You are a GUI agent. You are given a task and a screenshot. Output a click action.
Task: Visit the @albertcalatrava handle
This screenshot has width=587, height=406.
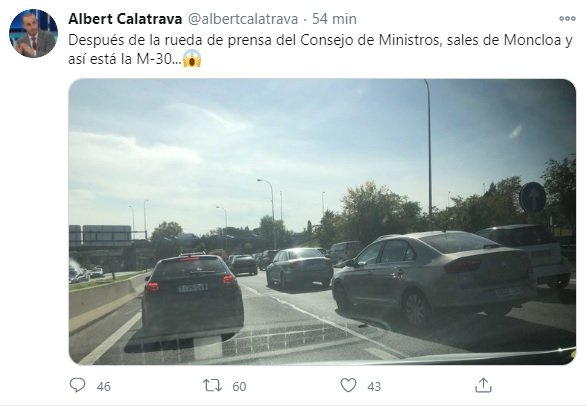[x=243, y=19]
